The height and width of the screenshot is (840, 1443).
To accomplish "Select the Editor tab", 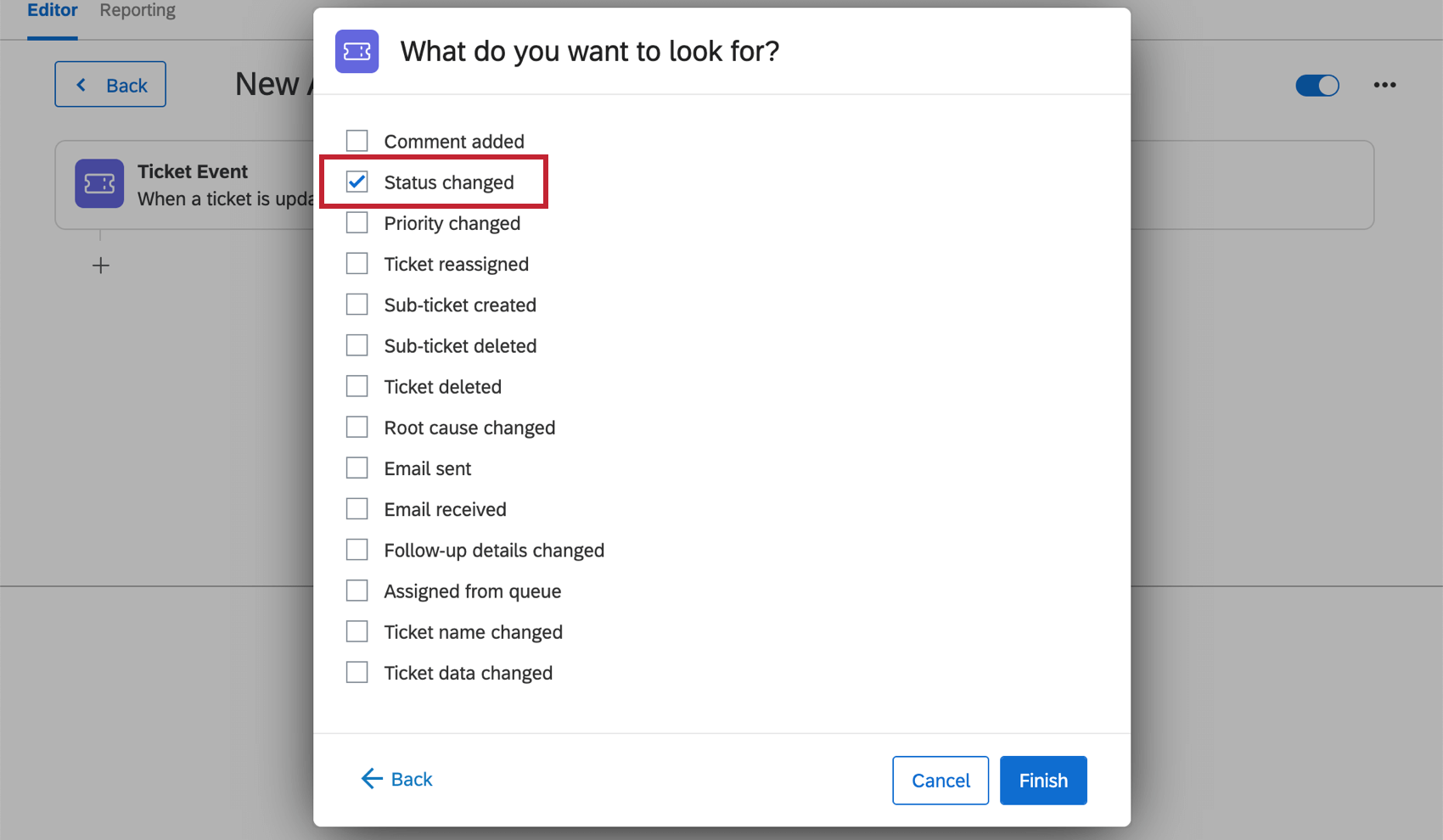I will coord(52,10).
